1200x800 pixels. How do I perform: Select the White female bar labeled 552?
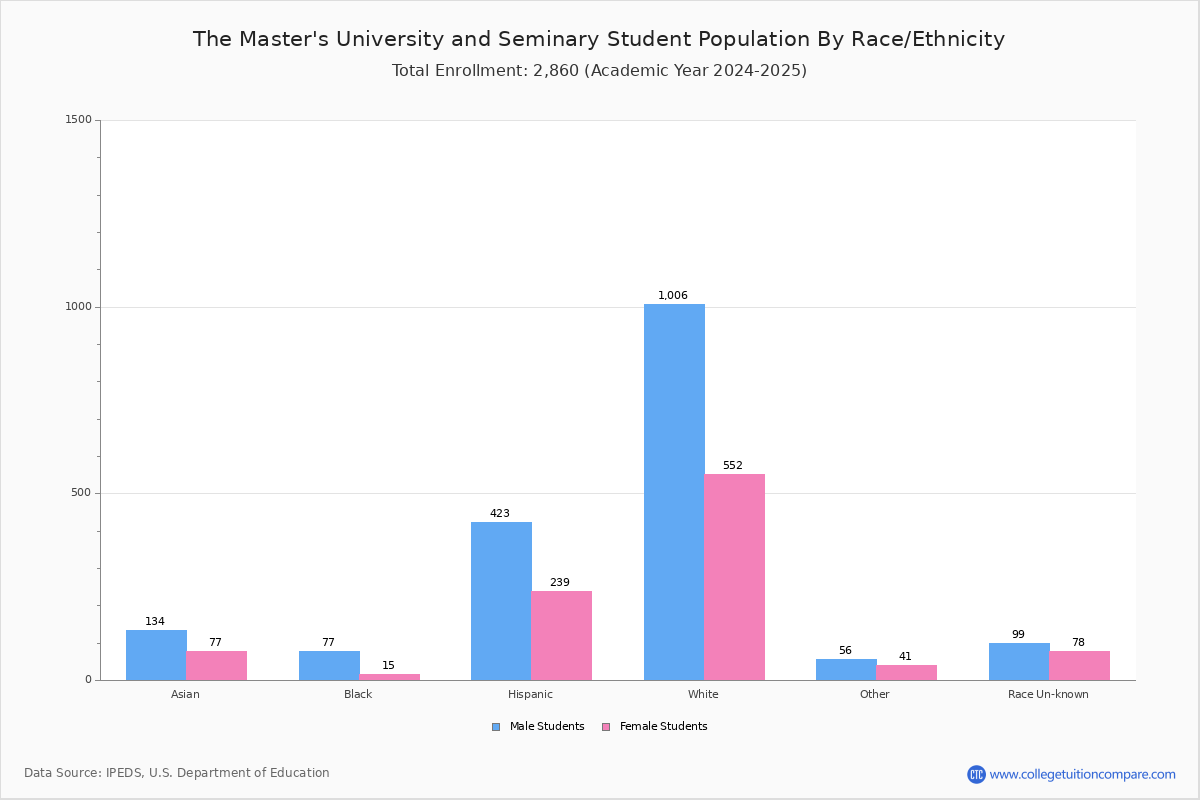(734, 577)
